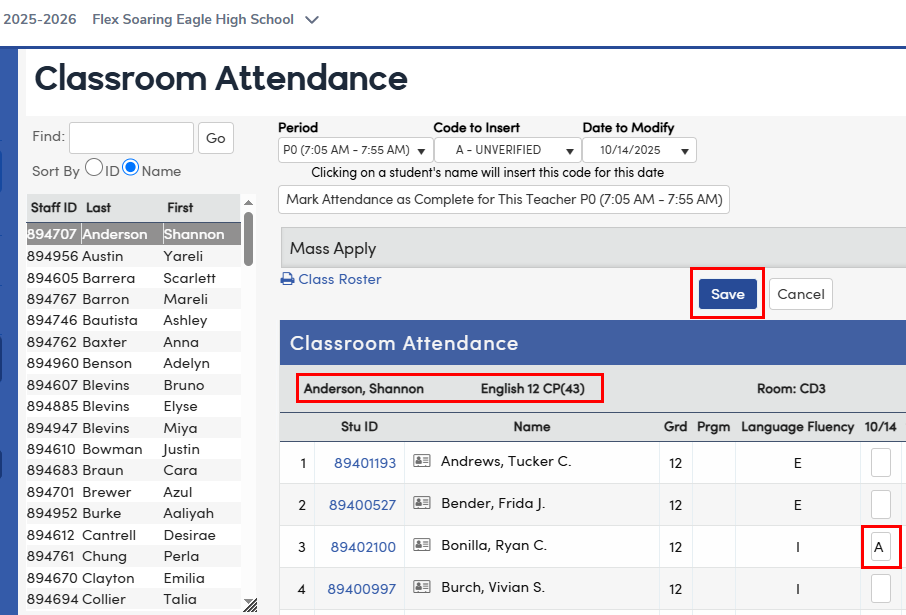Viewport: 906px width, 615px height.
Task: Click student name Bonilla, Ryan C.
Action: click(494, 546)
